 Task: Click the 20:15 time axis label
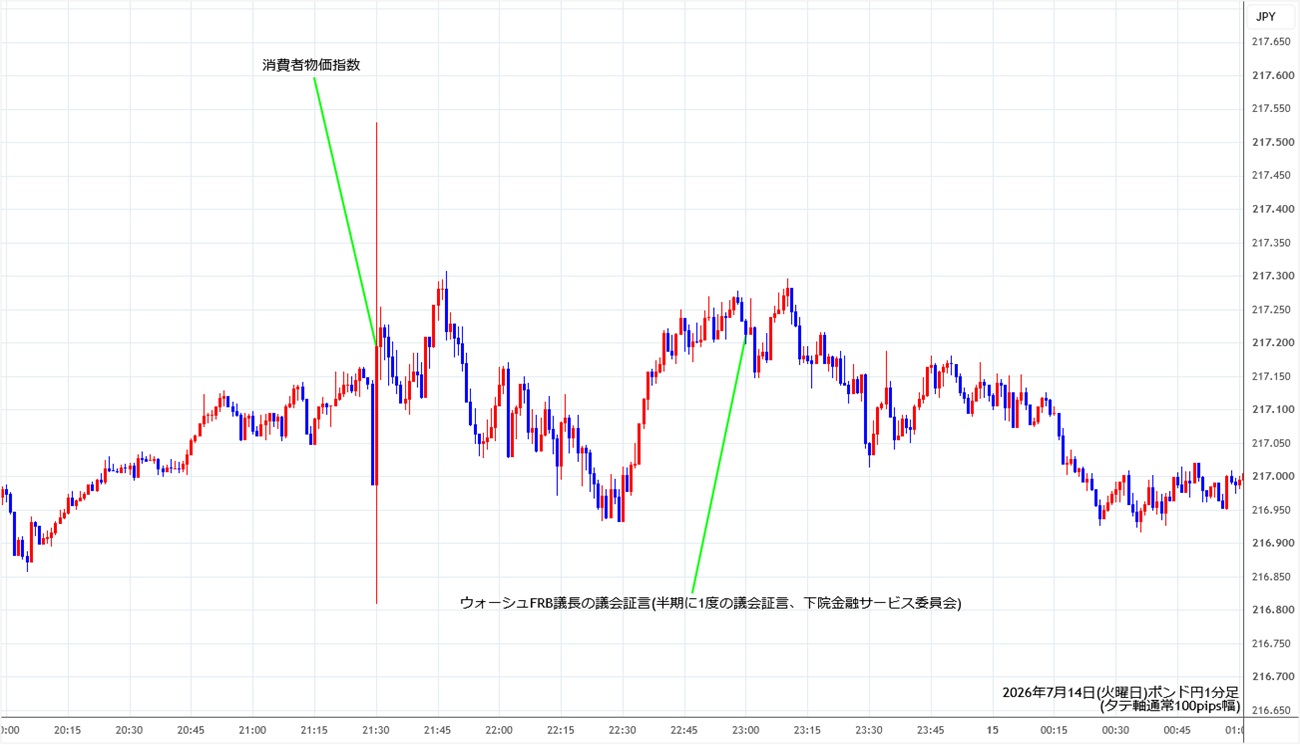pyautogui.click(x=68, y=730)
